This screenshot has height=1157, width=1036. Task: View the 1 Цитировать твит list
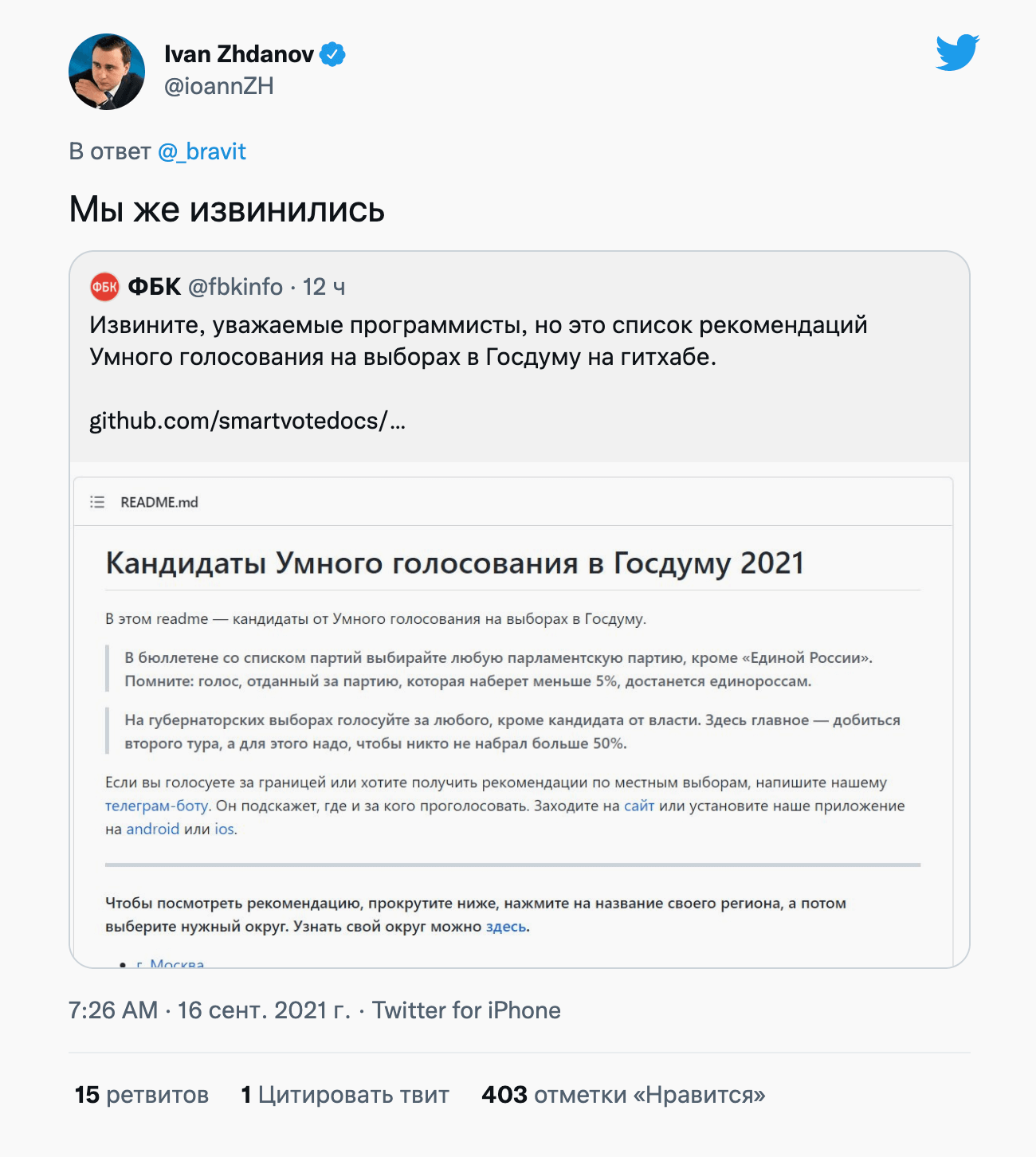pos(345,1095)
